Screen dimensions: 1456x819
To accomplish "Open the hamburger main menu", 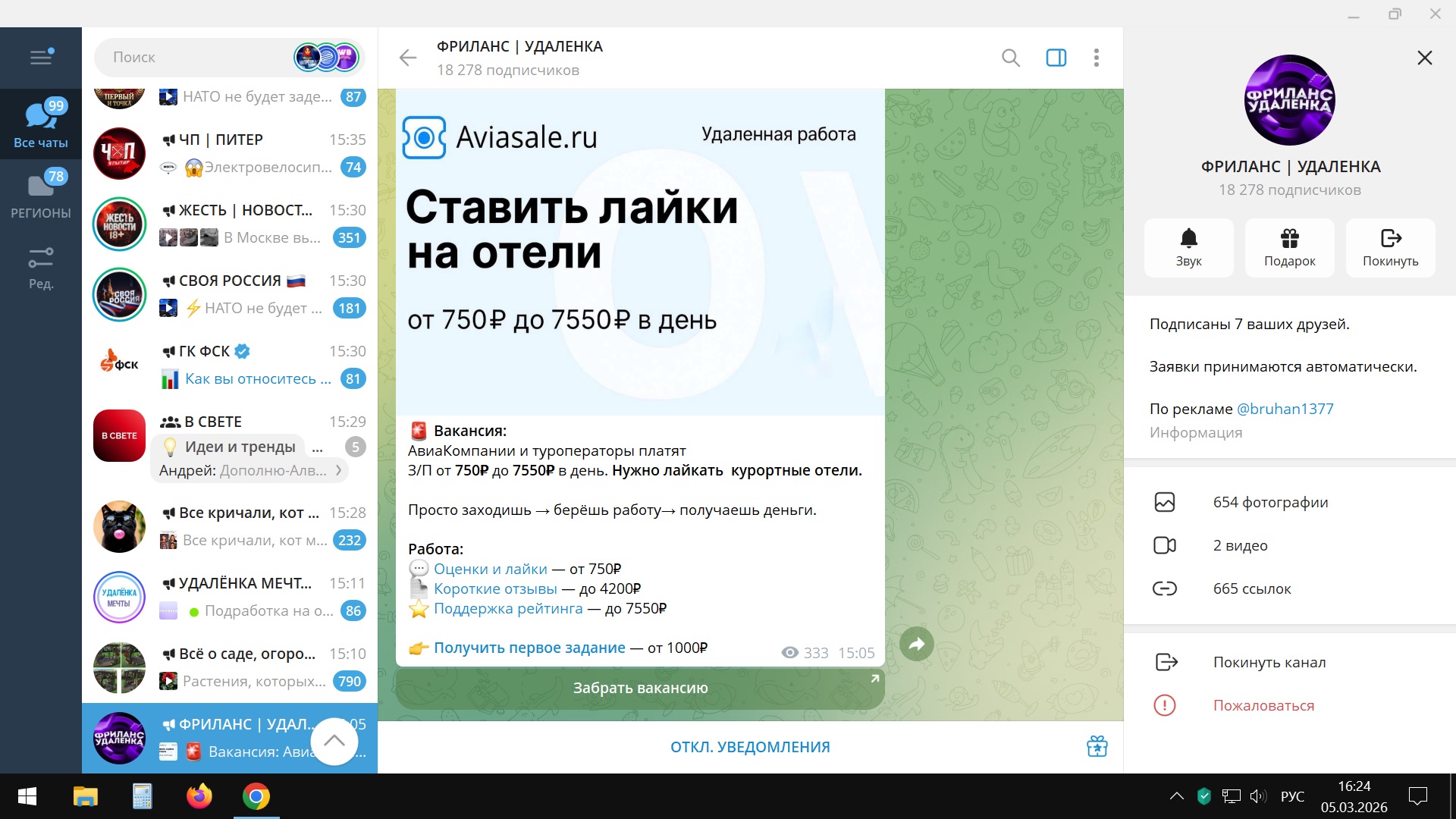I will click(41, 58).
